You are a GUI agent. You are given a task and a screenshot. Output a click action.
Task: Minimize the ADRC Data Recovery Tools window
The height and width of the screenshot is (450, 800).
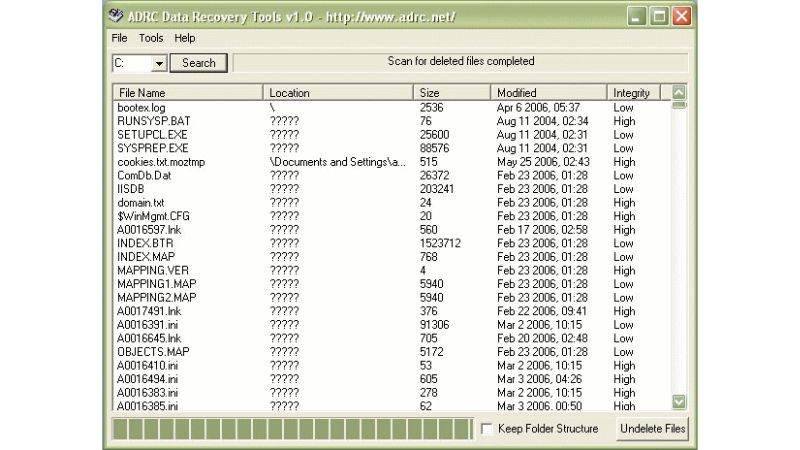coord(636,16)
